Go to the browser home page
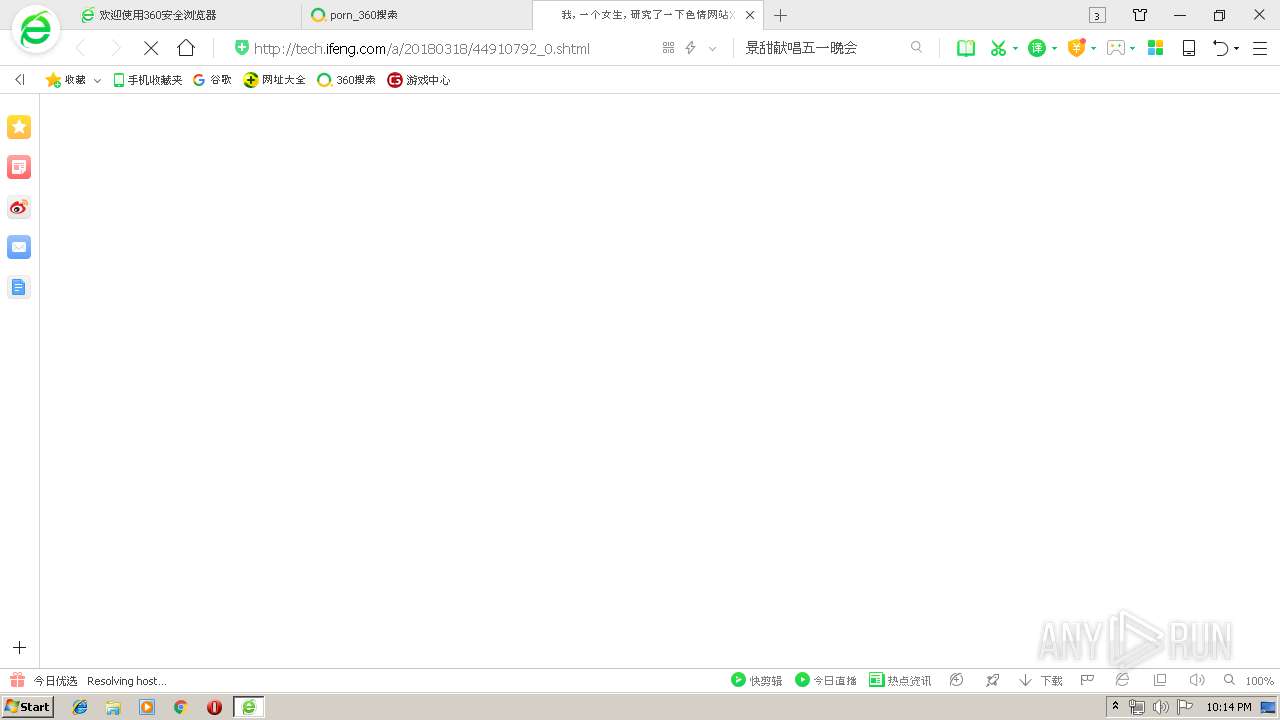The height and width of the screenshot is (720, 1280). (186, 48)
